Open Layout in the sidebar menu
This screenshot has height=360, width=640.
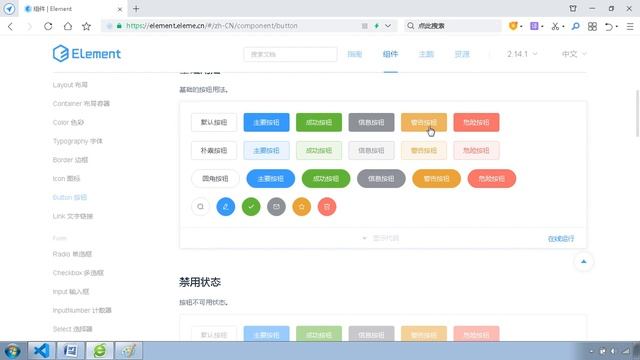coord(70,85)
